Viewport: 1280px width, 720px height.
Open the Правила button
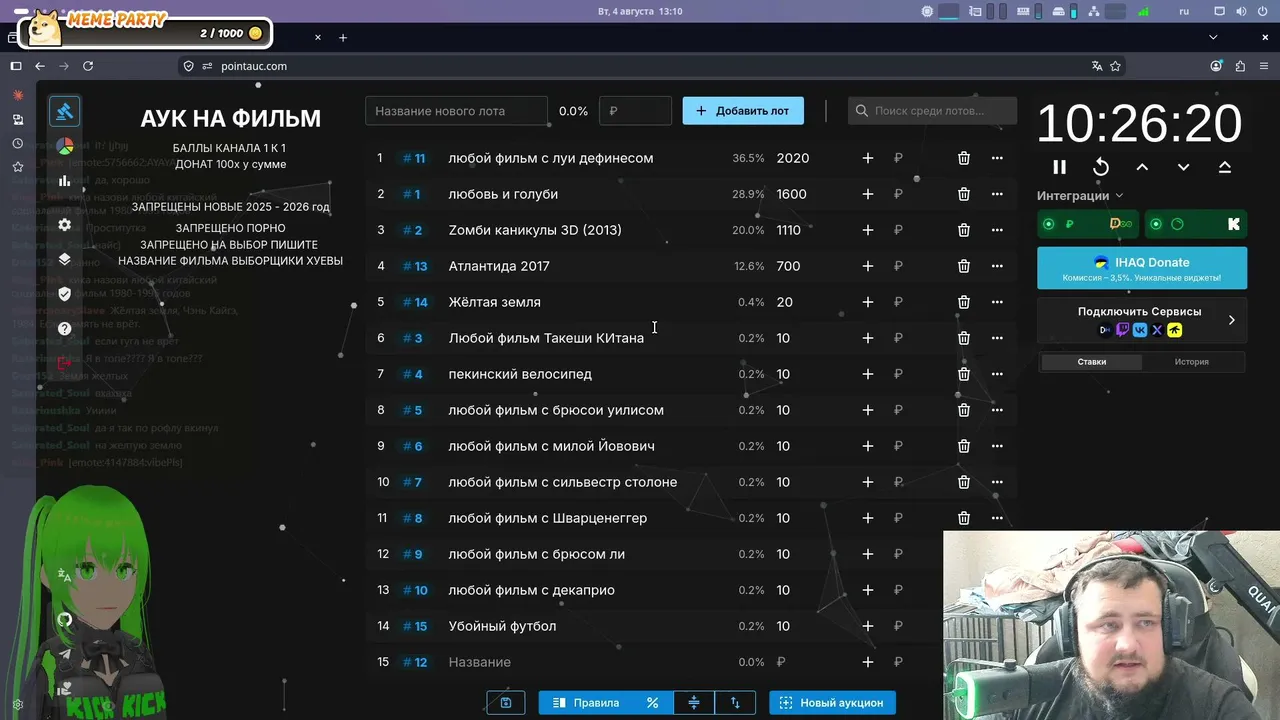[x=586, y=703]
